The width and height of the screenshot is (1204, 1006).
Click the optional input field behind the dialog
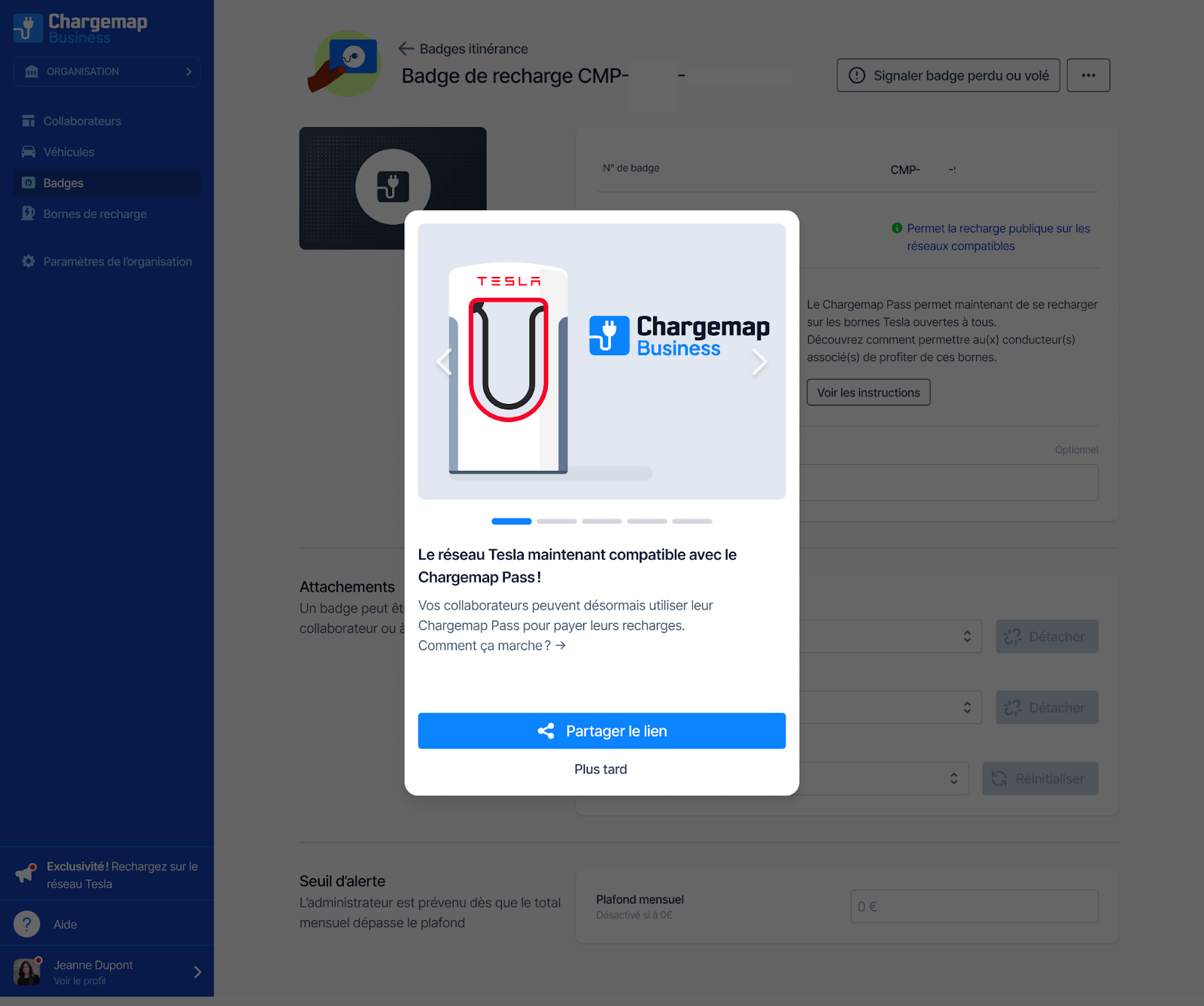point(948,482)
